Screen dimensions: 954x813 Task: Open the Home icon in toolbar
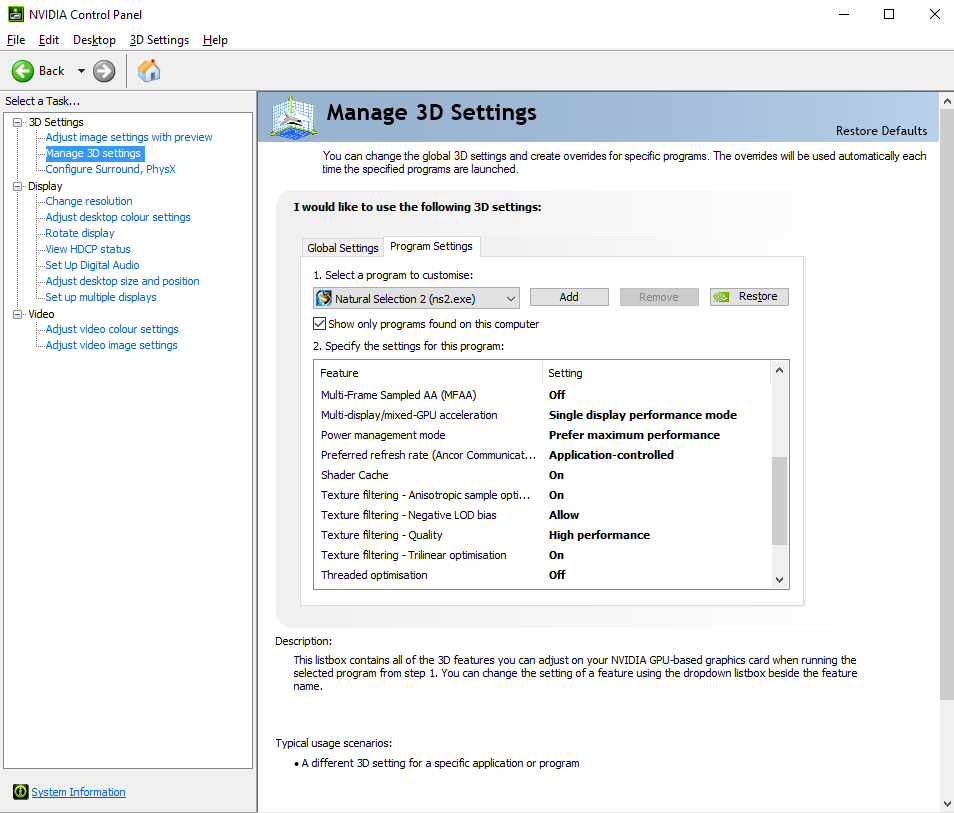(x=149, y=71)
